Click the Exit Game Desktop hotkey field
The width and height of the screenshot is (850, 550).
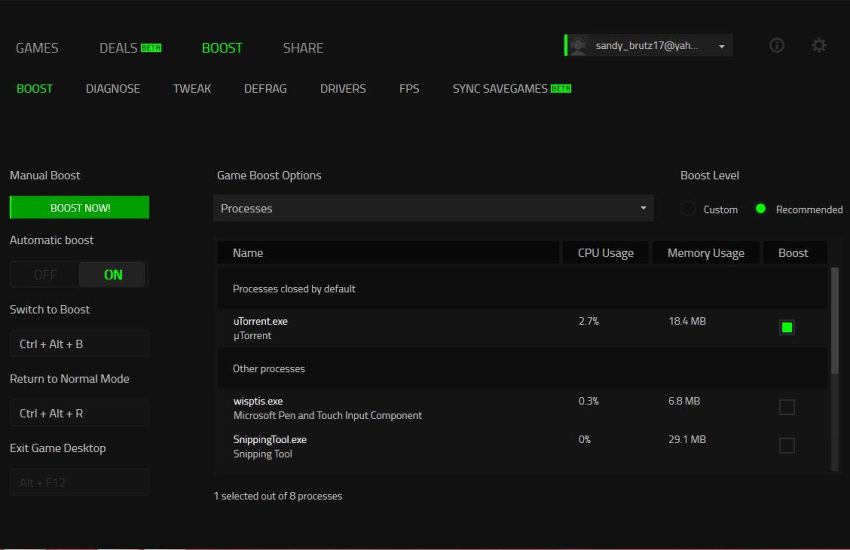(80, 483)
